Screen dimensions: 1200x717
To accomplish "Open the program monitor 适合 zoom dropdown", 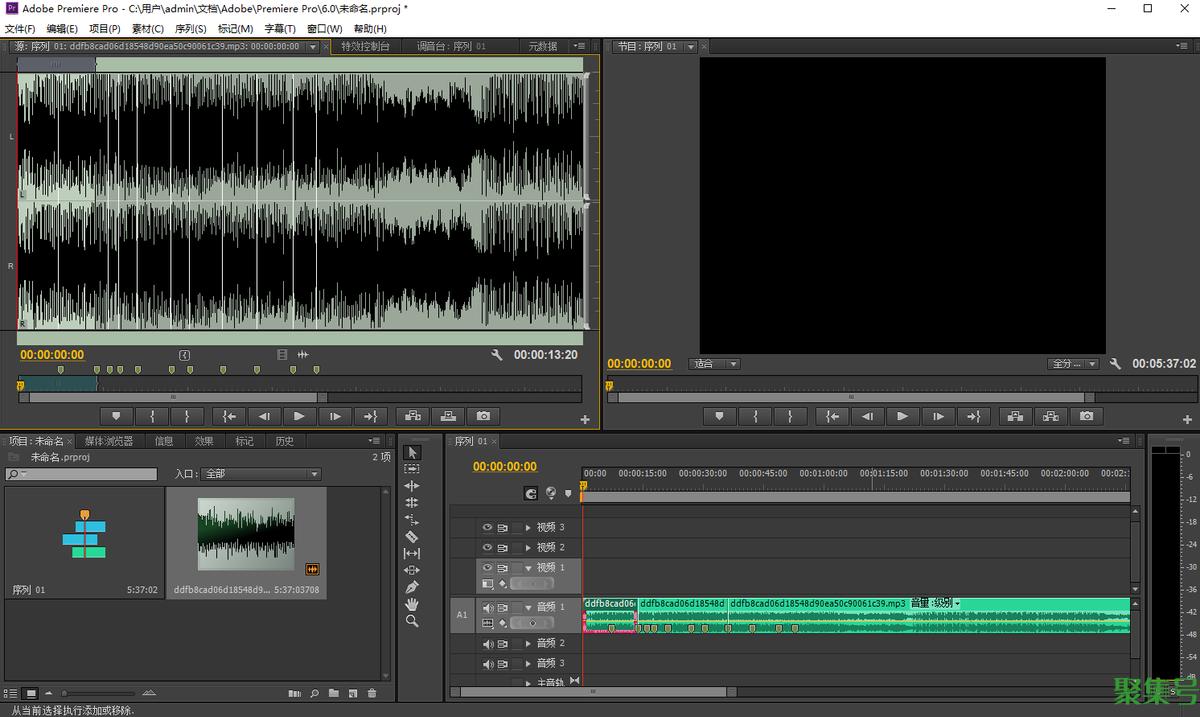I will pos(716,364).
